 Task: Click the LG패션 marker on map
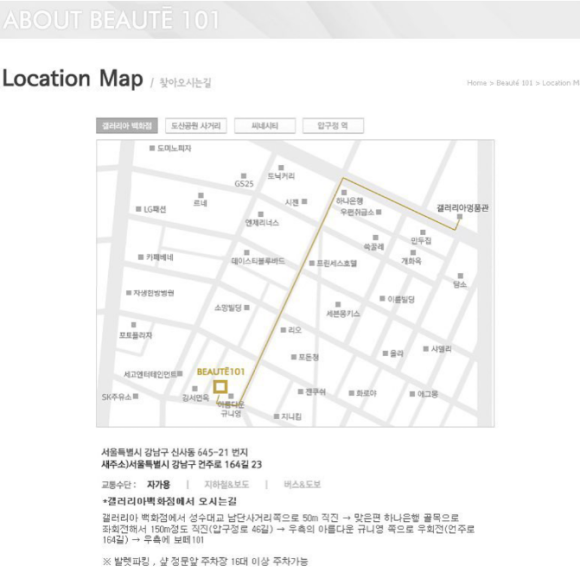[x=139, y=209]
